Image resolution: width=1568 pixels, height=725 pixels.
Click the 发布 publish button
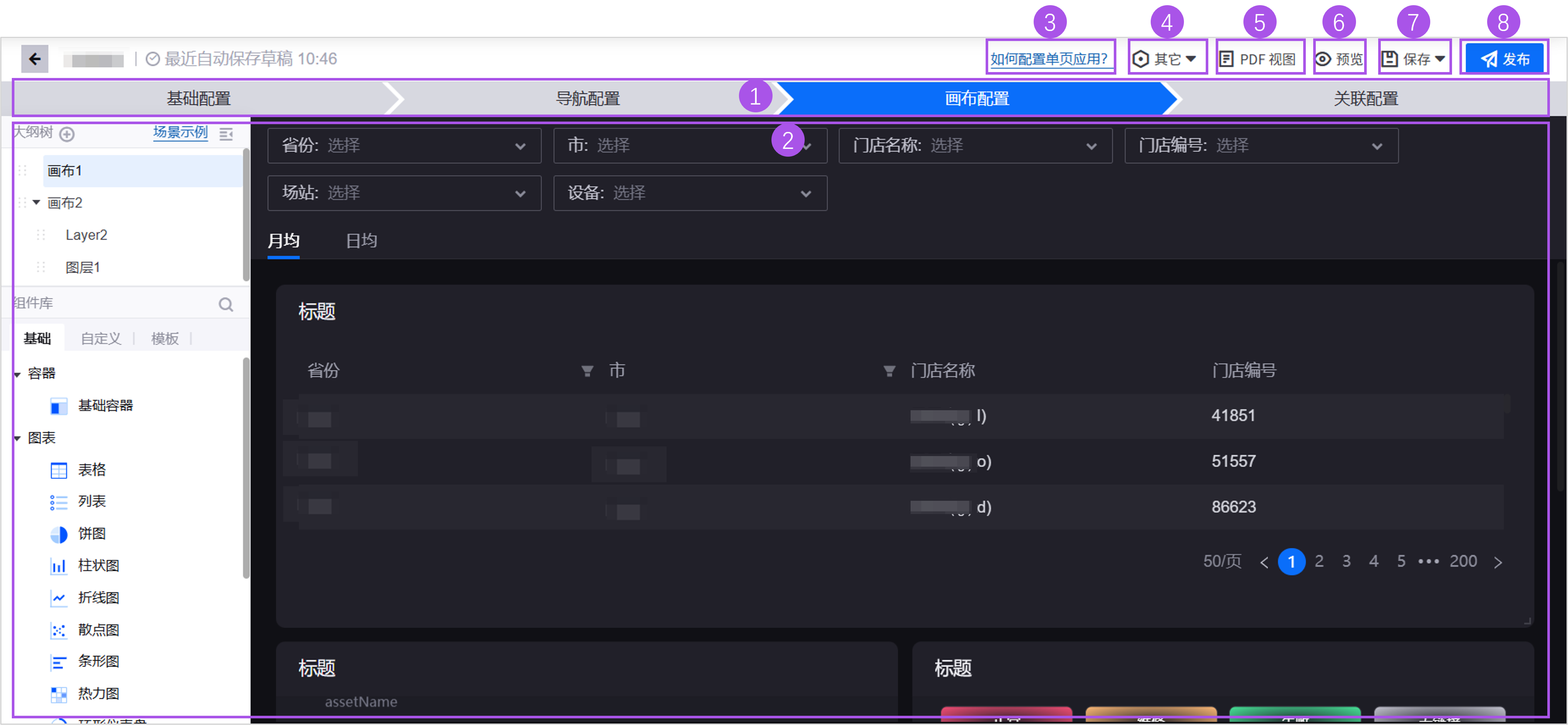(1504, 59)
